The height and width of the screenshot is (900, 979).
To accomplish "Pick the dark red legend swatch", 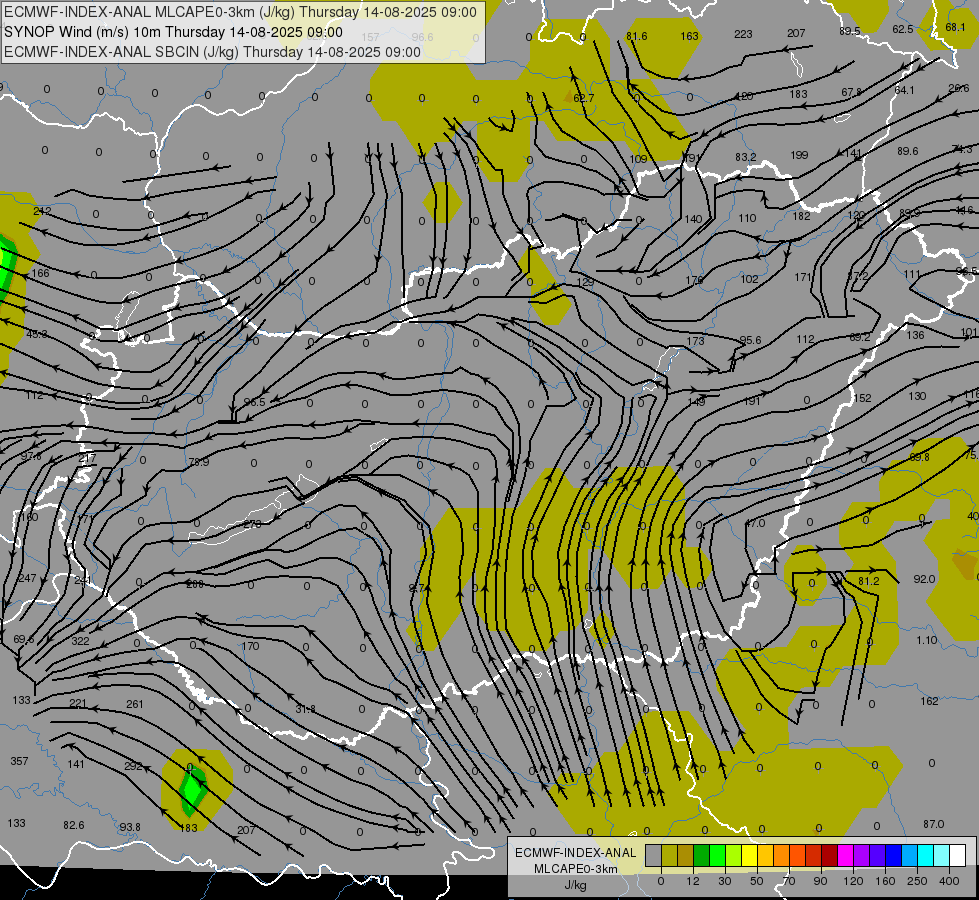I will [830, 856].
